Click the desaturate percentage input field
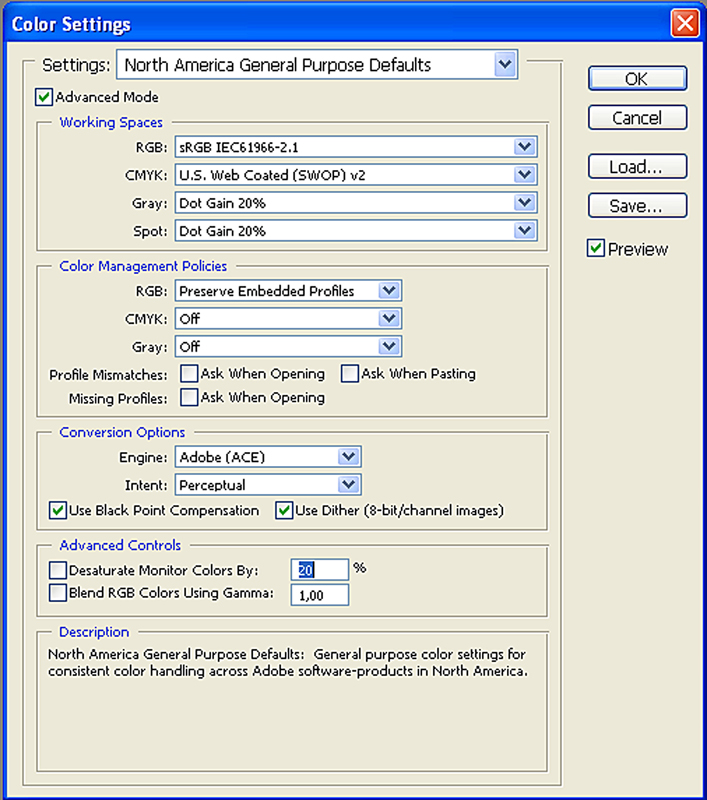Viewport: 707px width, 800px height. point(320,569)
